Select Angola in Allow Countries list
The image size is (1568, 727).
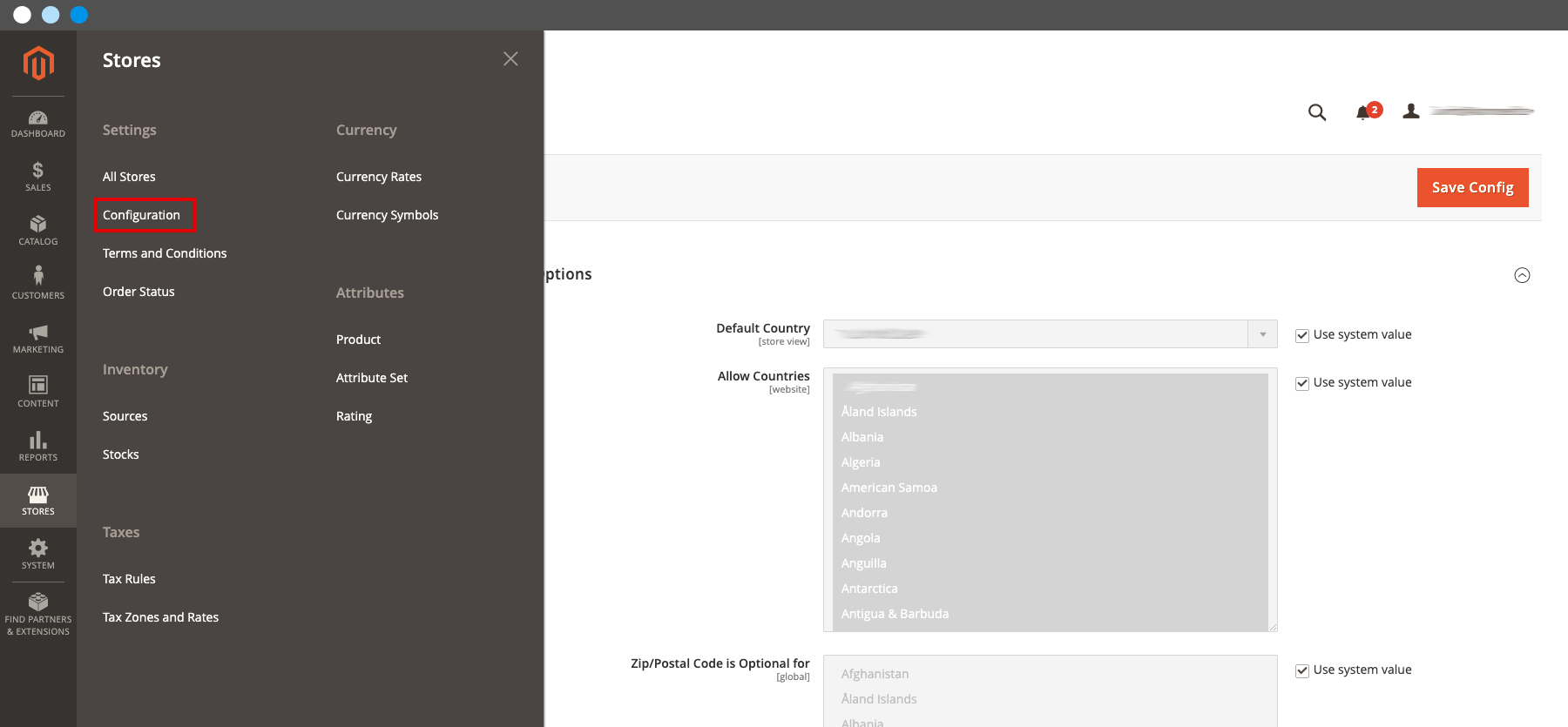click(x=1050, y=538)
